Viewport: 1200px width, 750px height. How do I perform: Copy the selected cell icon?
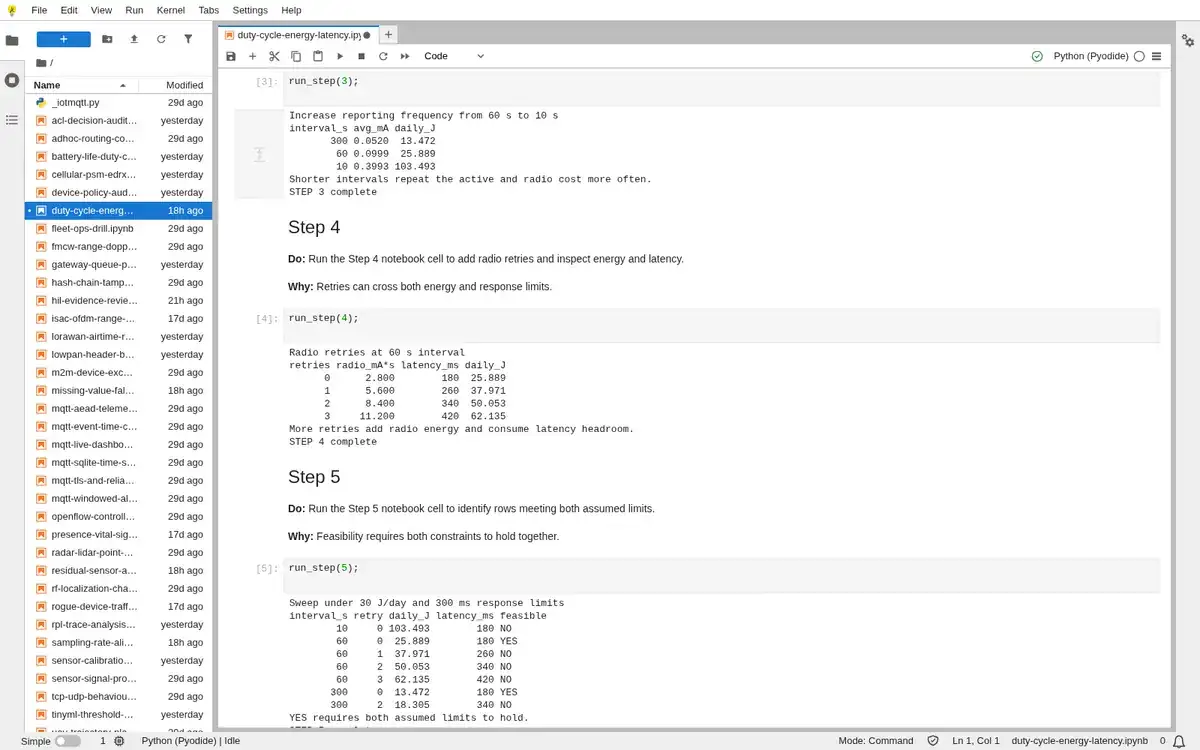pos(296,56)
